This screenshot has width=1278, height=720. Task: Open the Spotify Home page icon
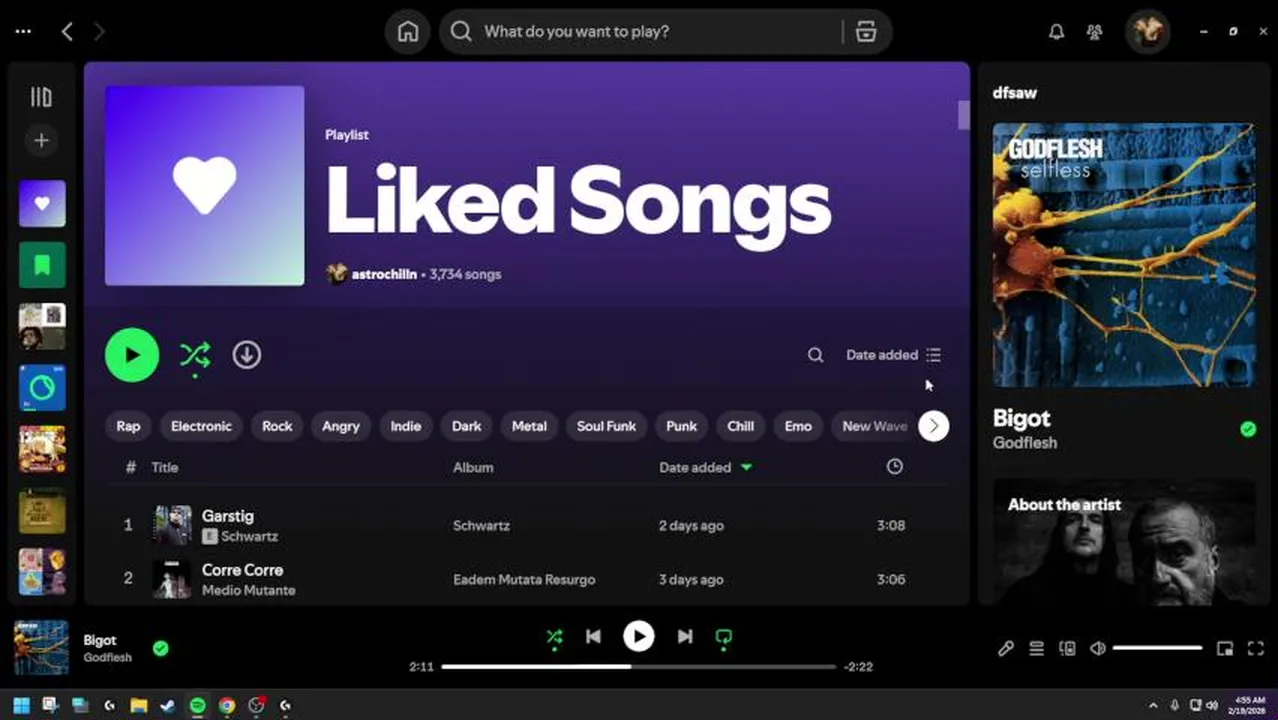point(408,31)
